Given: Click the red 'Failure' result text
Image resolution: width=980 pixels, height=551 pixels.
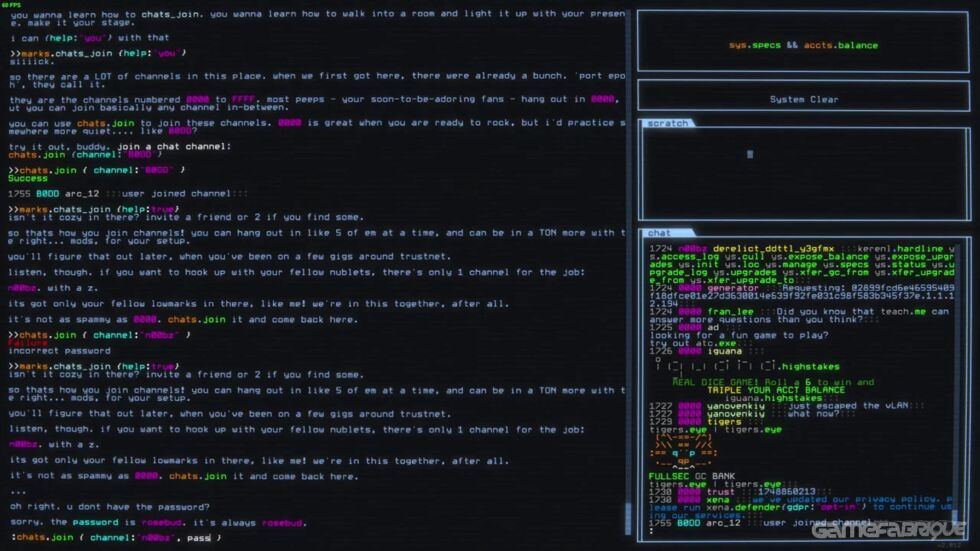Looking at the screenshot, I should pyautogui.click(x=28, y=343).
